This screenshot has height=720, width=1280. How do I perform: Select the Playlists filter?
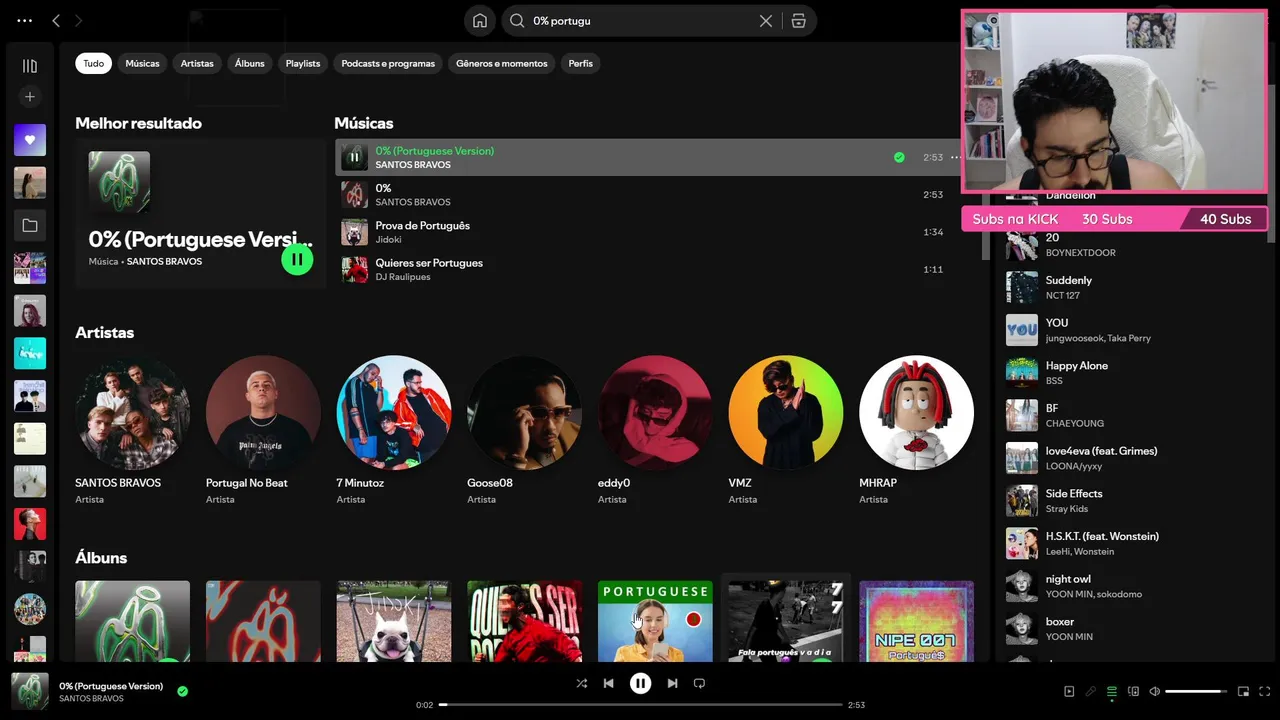303,63
